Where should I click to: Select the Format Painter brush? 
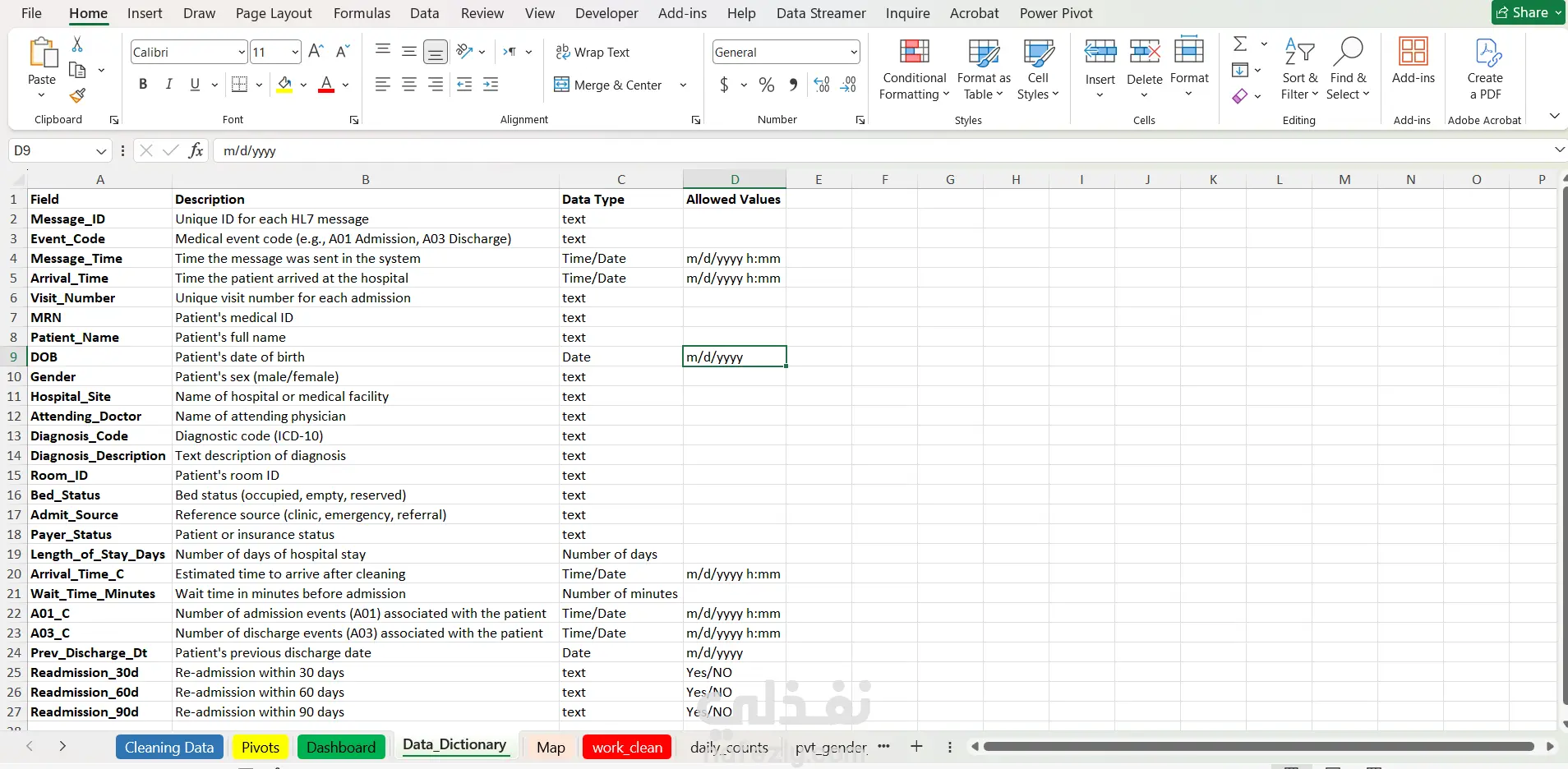coord(77,95)
